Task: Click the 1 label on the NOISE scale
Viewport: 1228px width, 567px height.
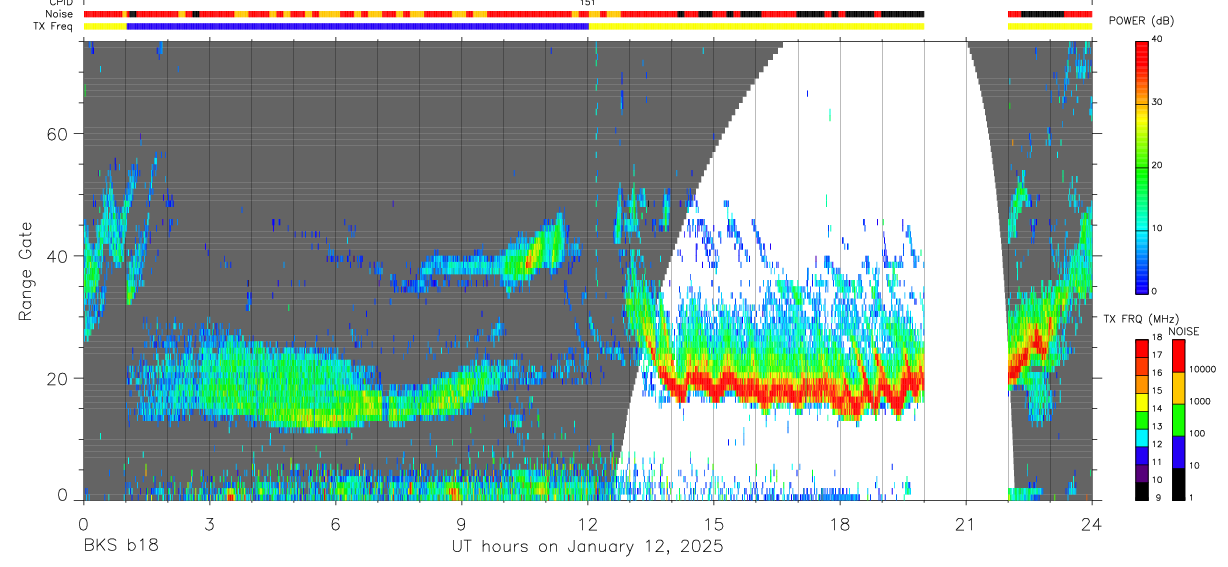Action: tap(1192, 498)
